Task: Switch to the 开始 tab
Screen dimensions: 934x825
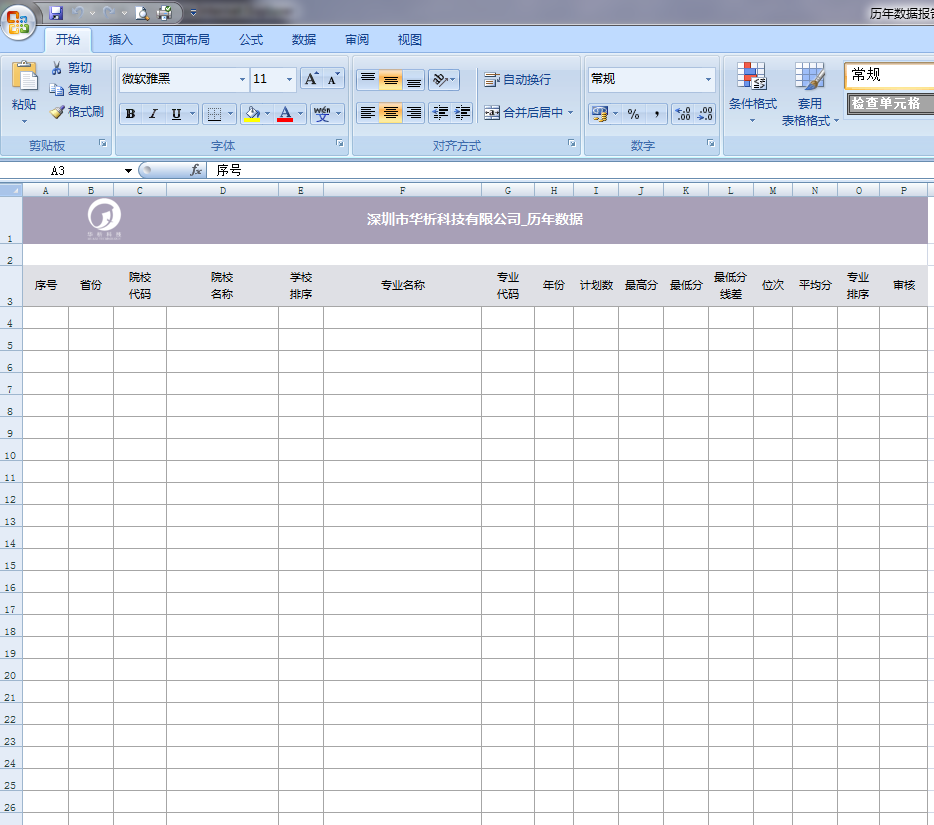Action: coord(68,39)
